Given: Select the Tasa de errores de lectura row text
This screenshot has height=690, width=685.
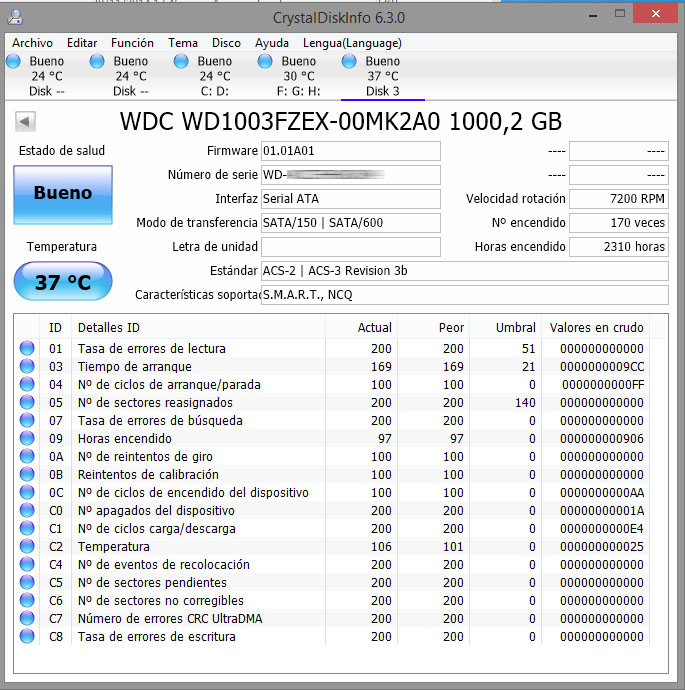Looking at the screenshot, I should 152,349.
